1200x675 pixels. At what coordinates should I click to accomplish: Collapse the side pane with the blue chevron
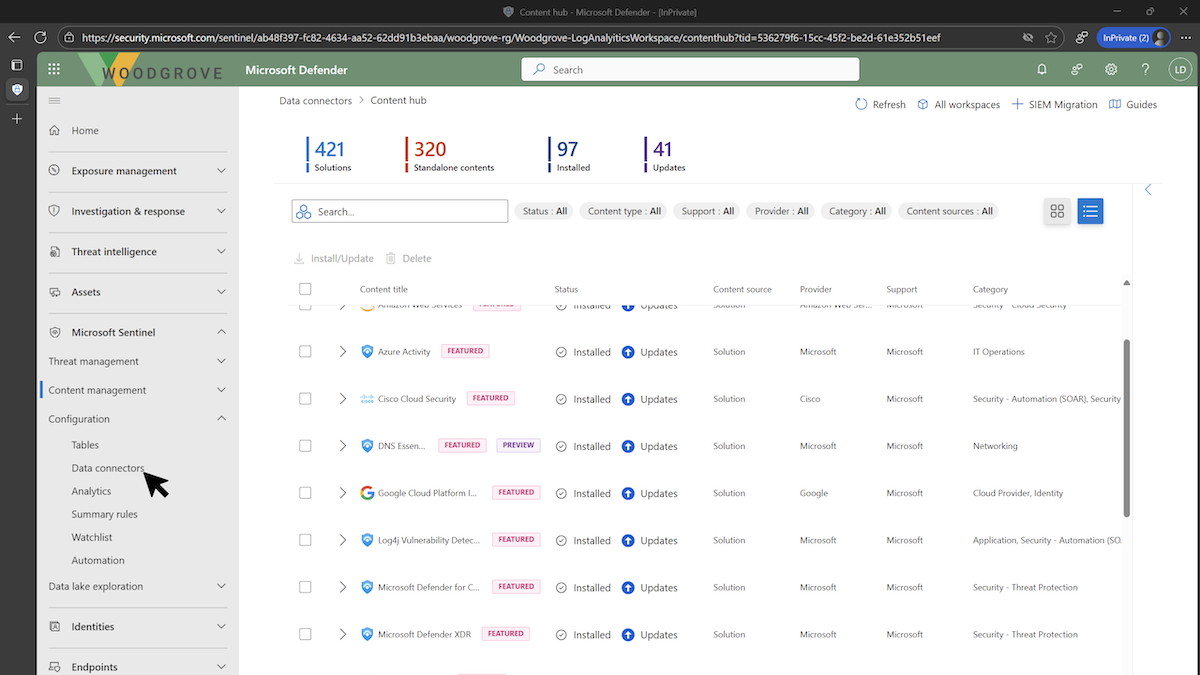click(1148, 189)
